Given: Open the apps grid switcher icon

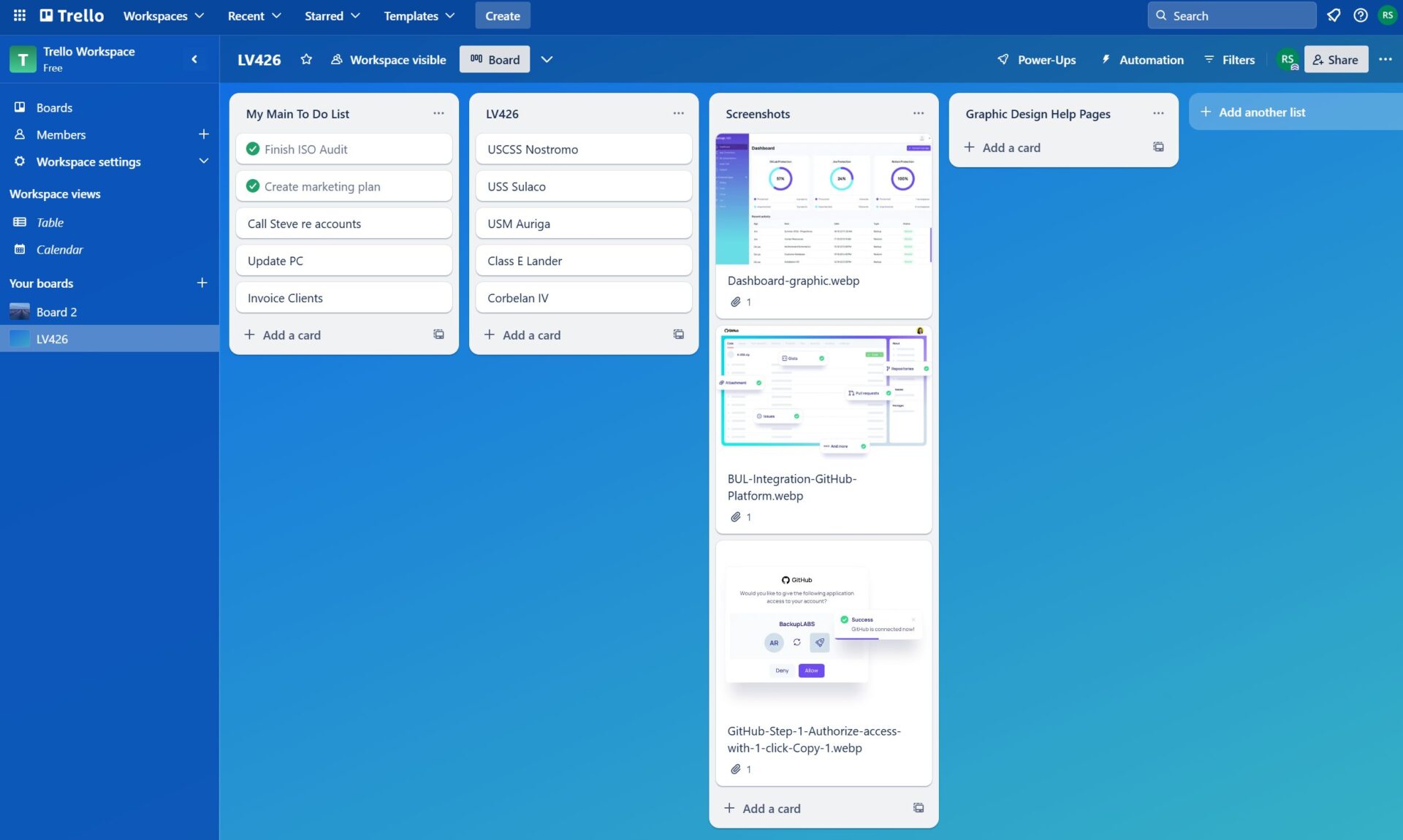Looking at the screenshot, I should [20, 15].
